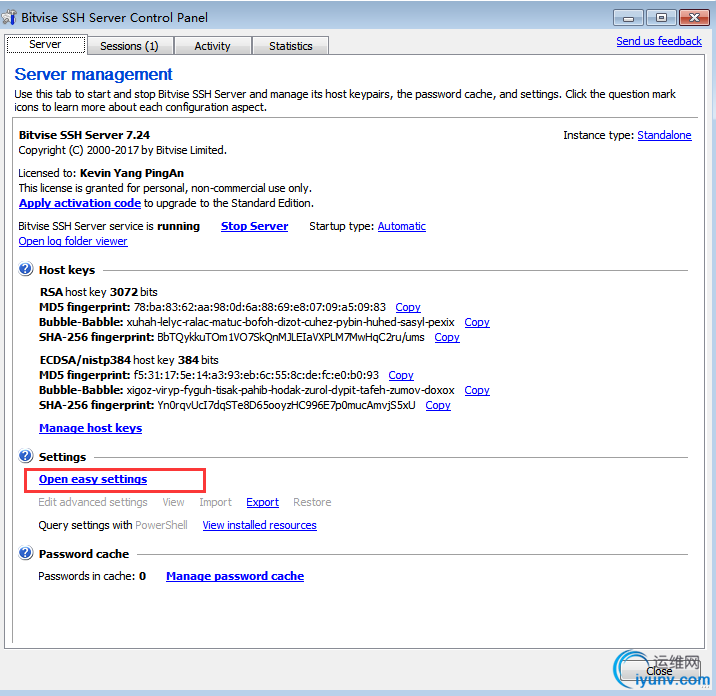
Task: Click the grayed 'PowerShell' text
Action: [x=161, y=525]
